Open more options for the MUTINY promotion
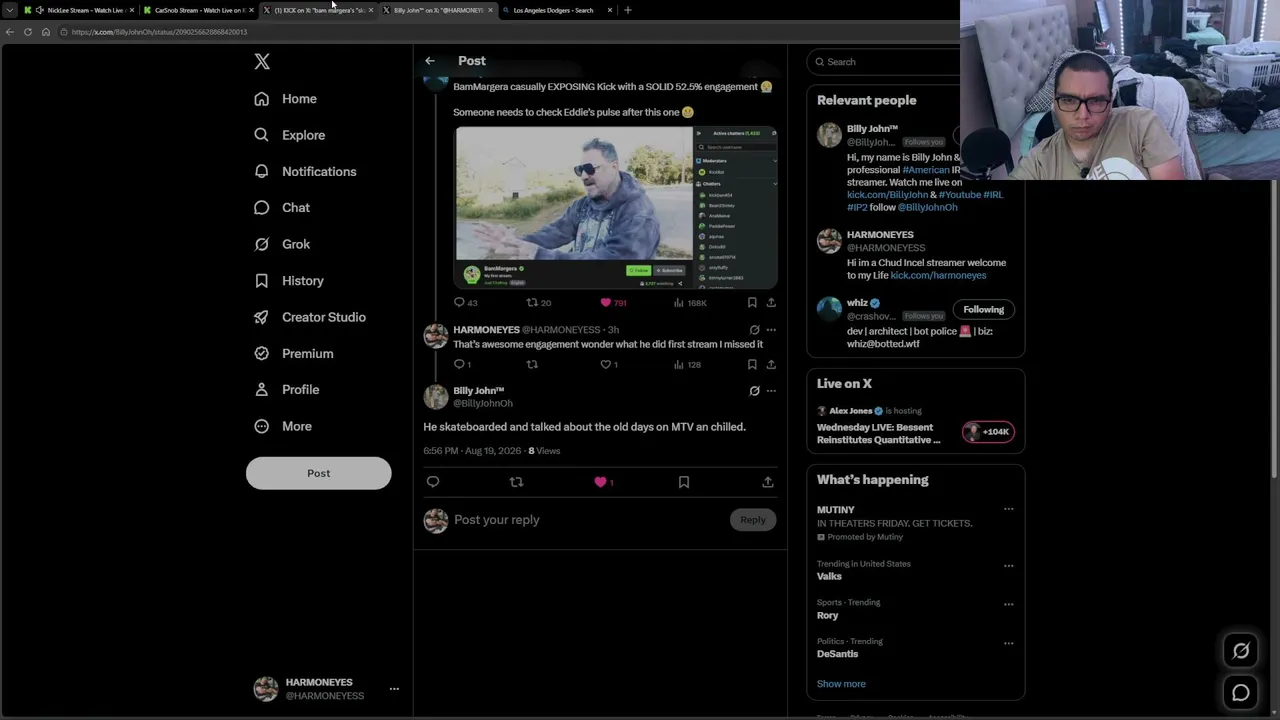Viewport: 1280px width, 720px height. coord(1008,510)
